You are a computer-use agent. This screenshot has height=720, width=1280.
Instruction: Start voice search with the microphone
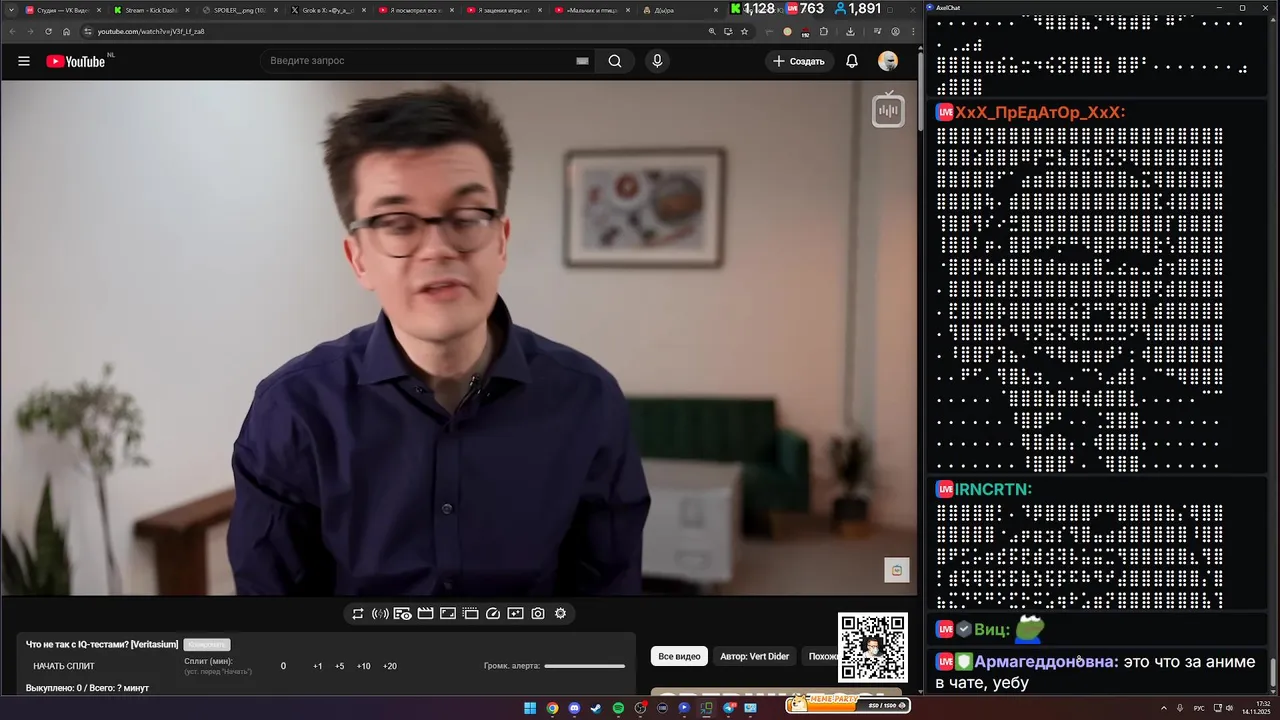tap(657, 61)
